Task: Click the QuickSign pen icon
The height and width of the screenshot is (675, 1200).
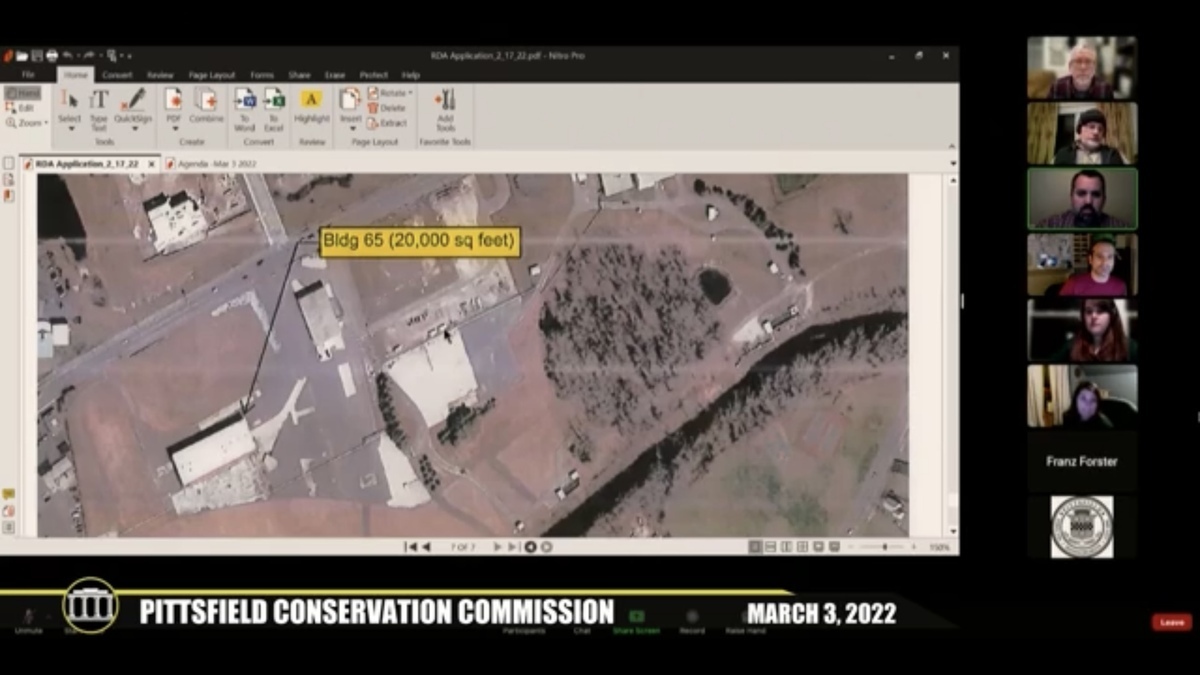Action: [x=133, y=102]
